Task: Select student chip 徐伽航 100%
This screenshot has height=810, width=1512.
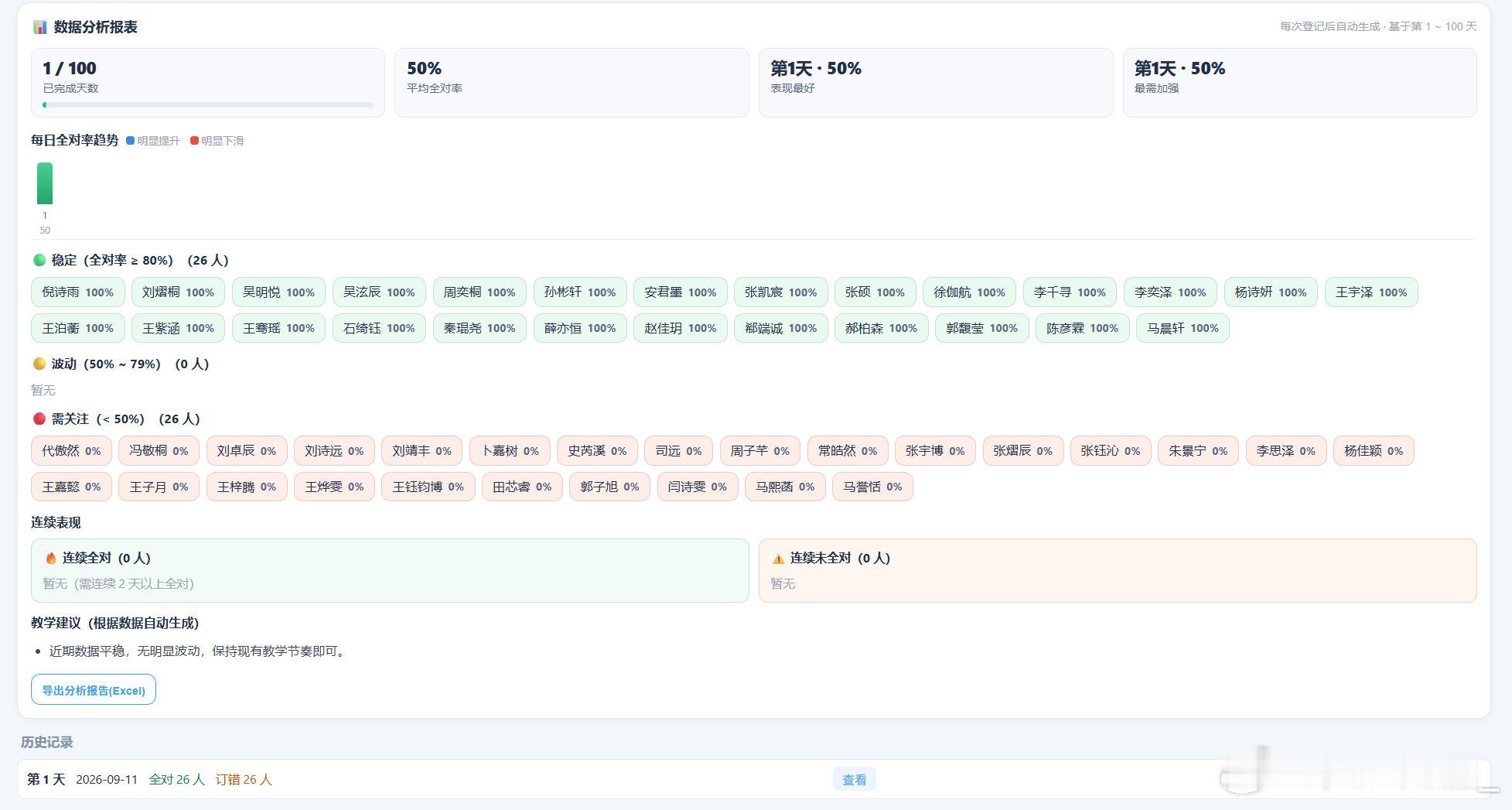Action: [x=970, y=292]
